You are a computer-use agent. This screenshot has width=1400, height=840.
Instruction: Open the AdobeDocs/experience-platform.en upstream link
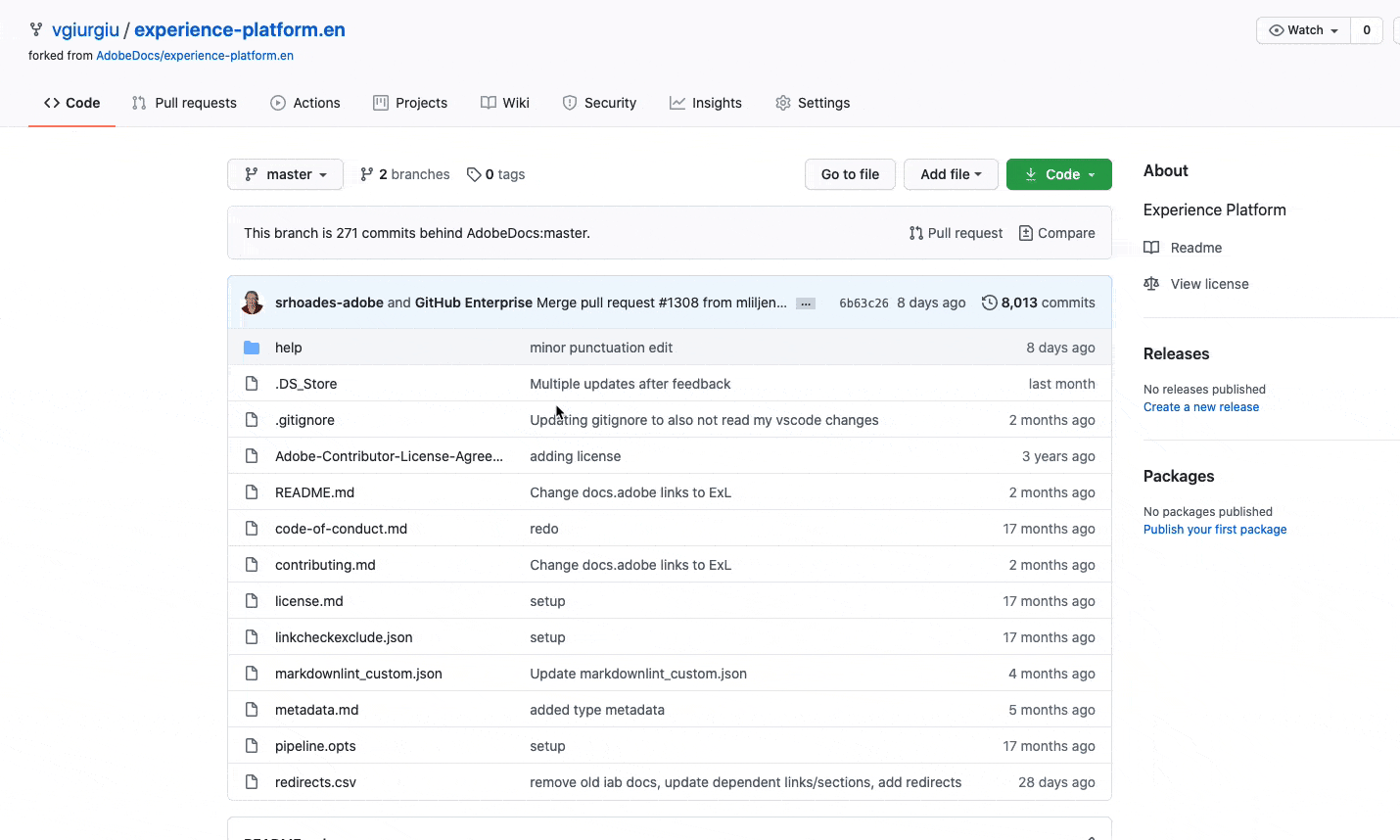click(x=195, y=56)
